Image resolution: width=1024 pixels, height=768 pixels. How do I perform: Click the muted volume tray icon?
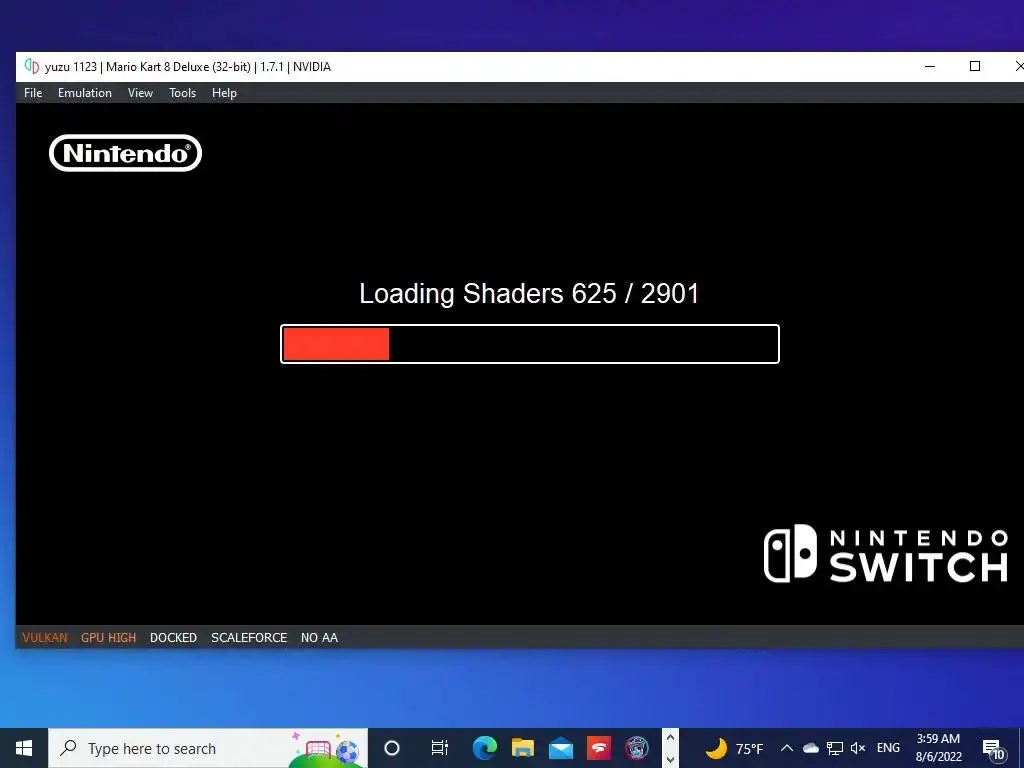(x=858, y=748)
